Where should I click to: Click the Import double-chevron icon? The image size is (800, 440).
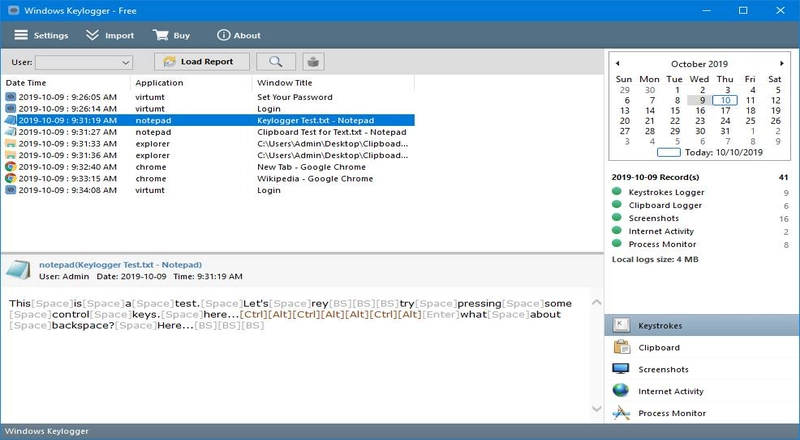92,35
